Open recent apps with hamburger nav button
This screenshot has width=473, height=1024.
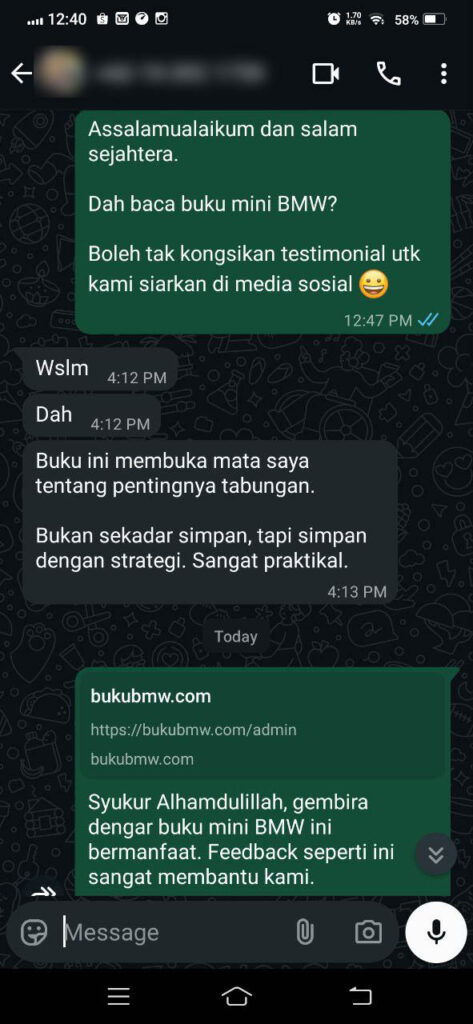118,996
